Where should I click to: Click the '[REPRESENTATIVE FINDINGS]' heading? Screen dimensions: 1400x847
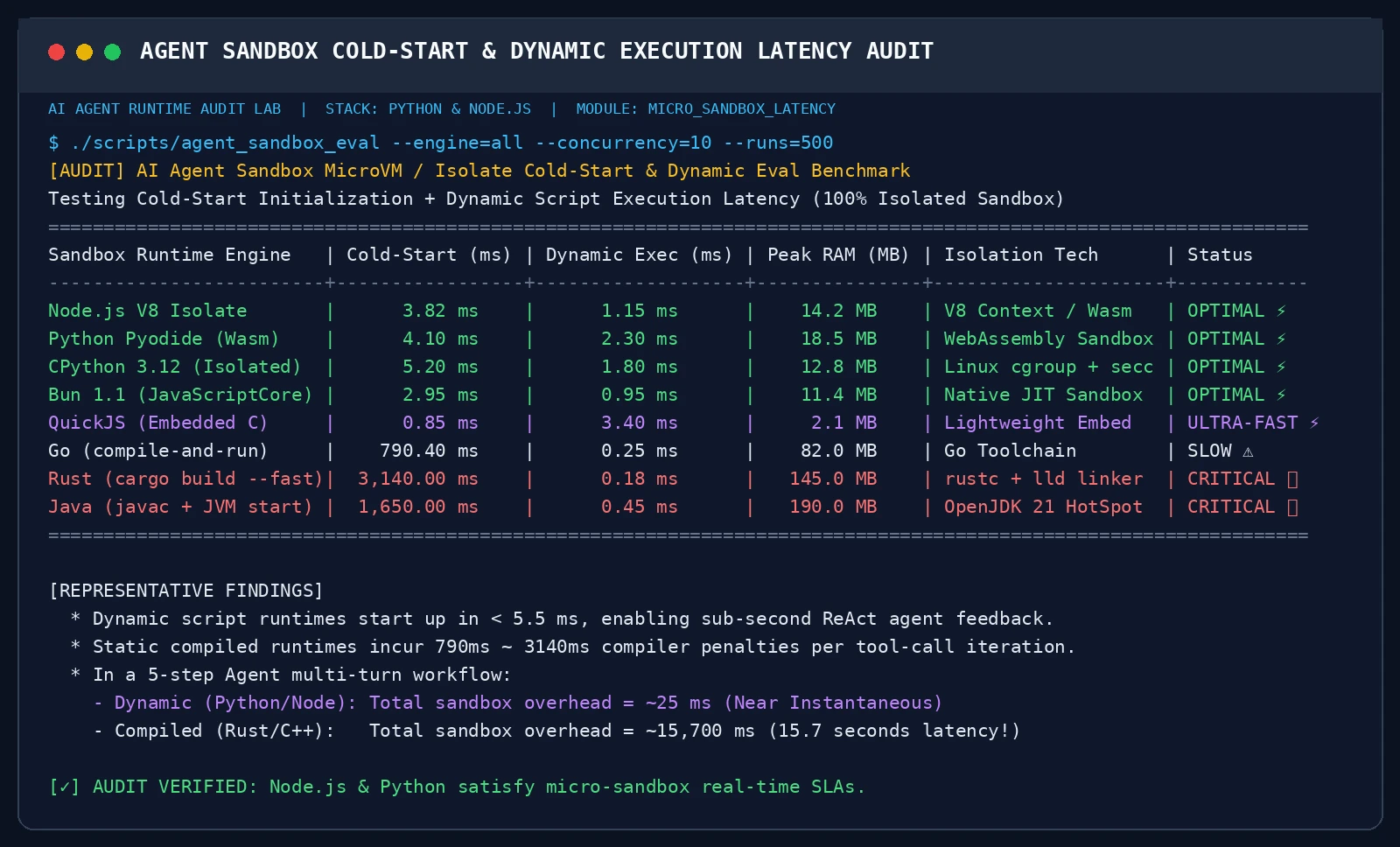pos(186,591)
